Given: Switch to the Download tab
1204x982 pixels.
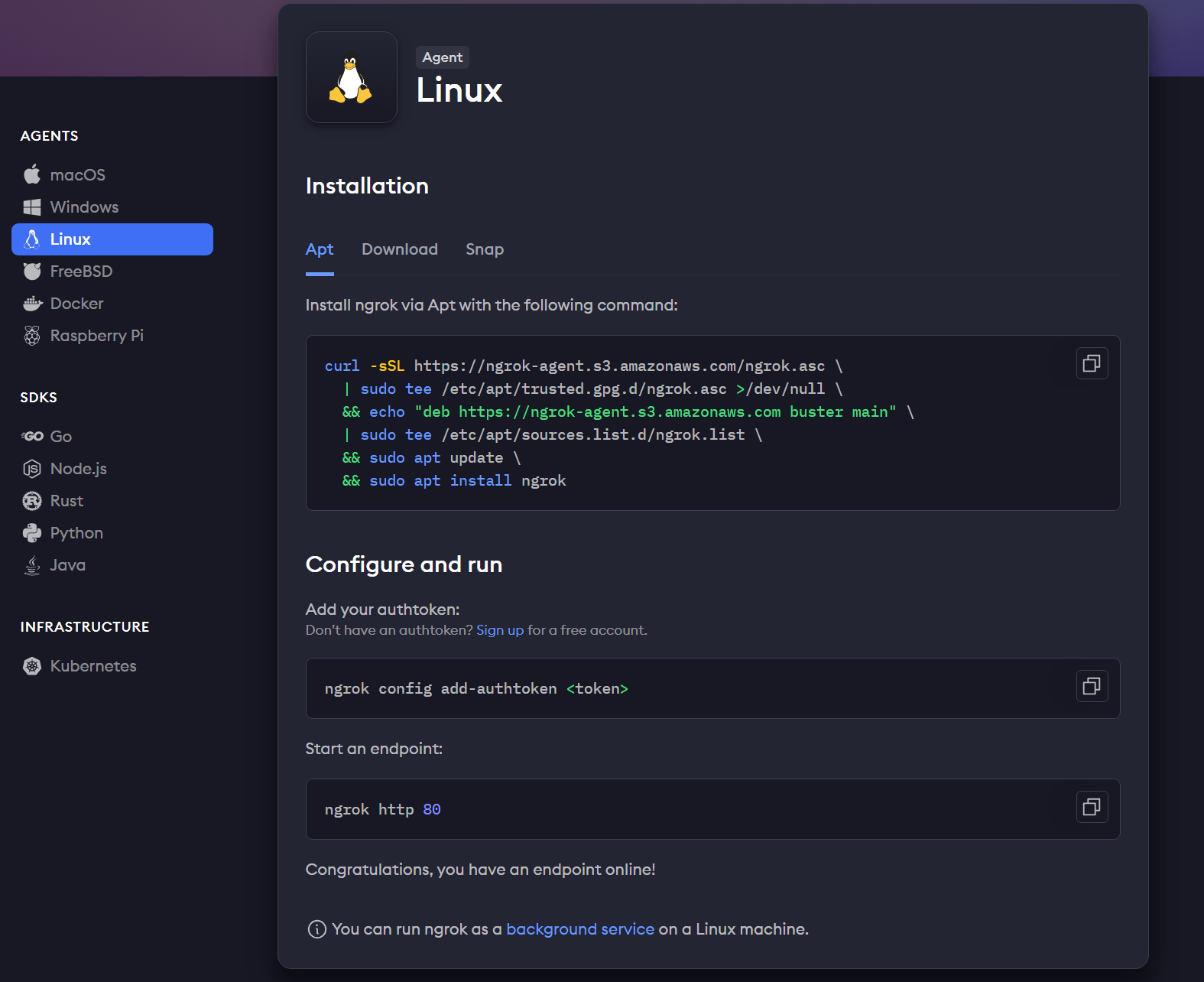Looking at the screenshot, I should click(400, 249).
